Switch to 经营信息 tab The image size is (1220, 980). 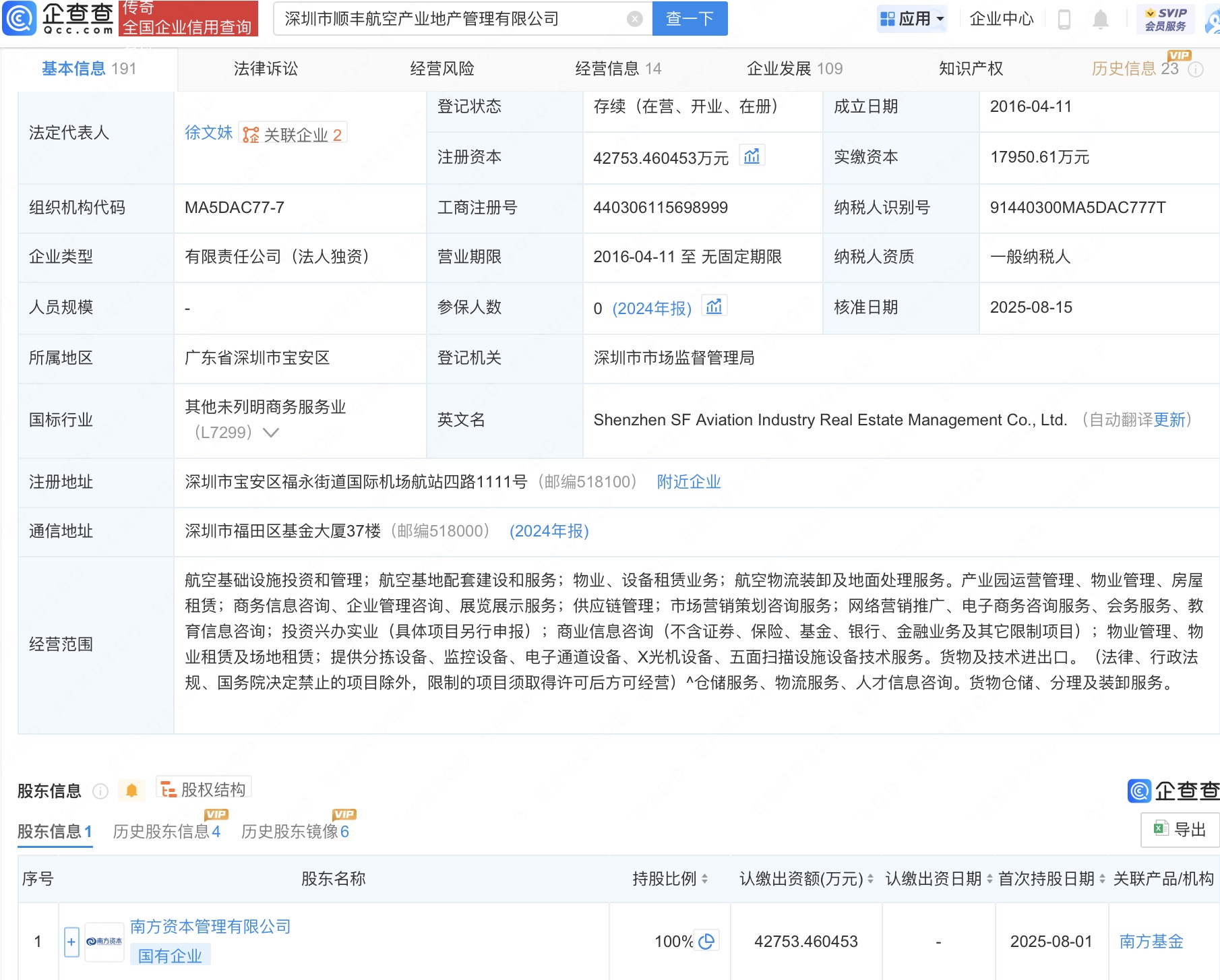point(618,69)
